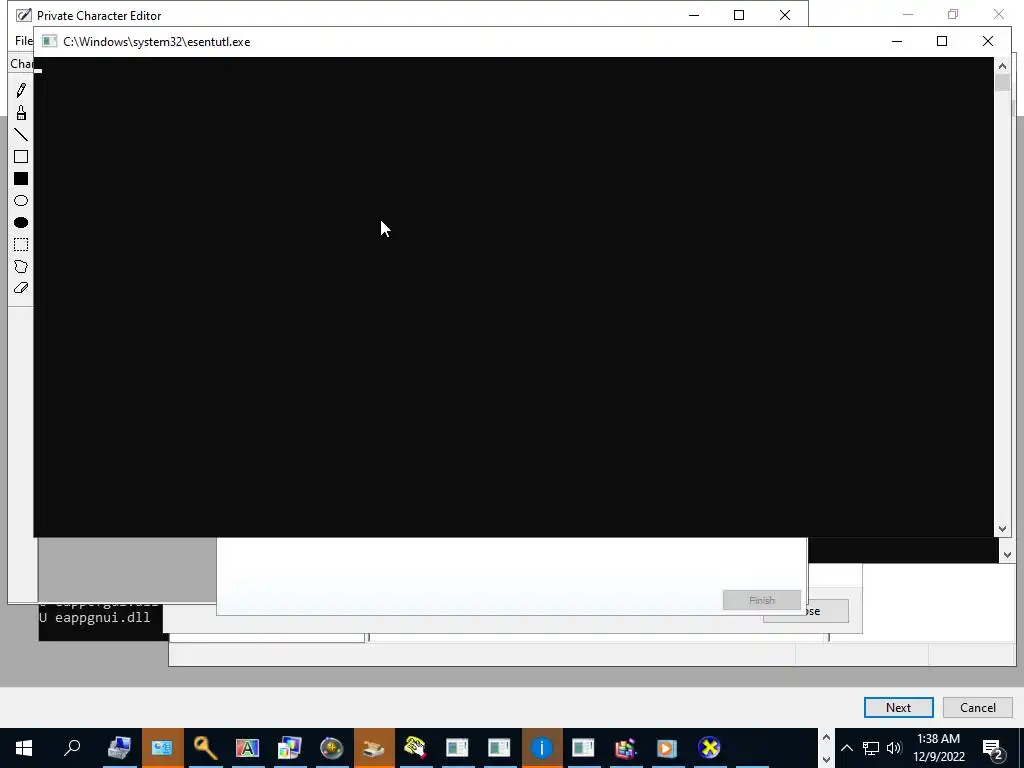Open the File menu in Private Character Editor

coord(24,40)
